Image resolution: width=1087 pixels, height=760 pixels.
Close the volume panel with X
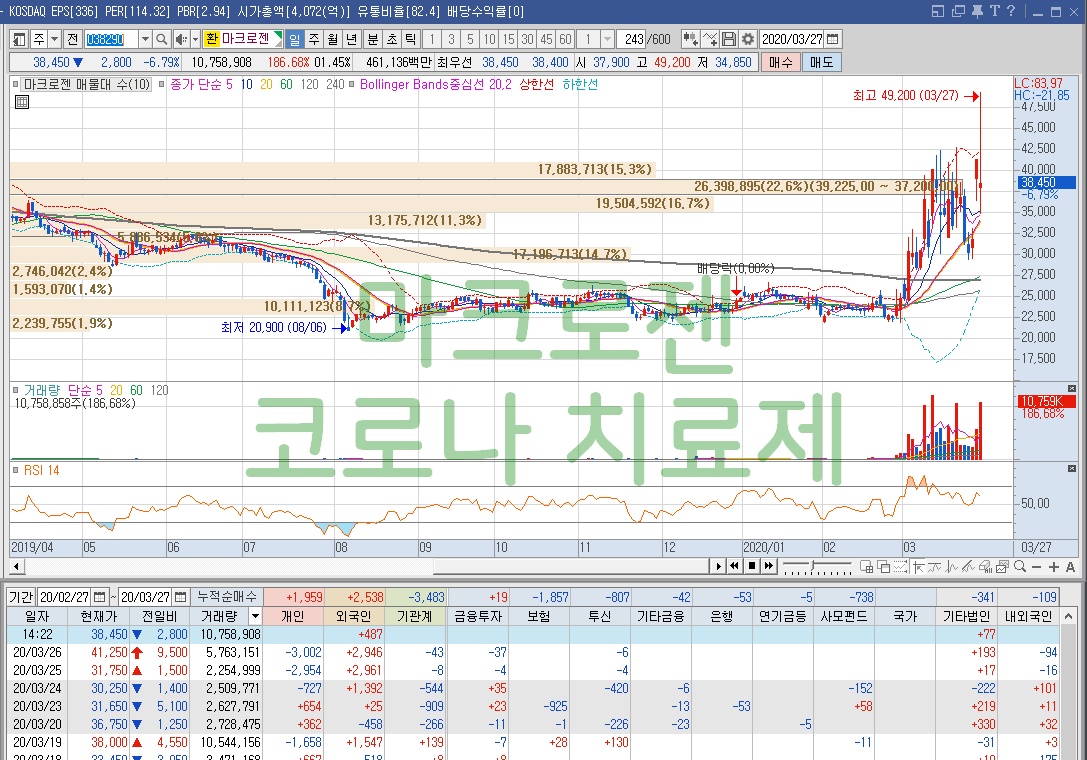point(1072,389)
